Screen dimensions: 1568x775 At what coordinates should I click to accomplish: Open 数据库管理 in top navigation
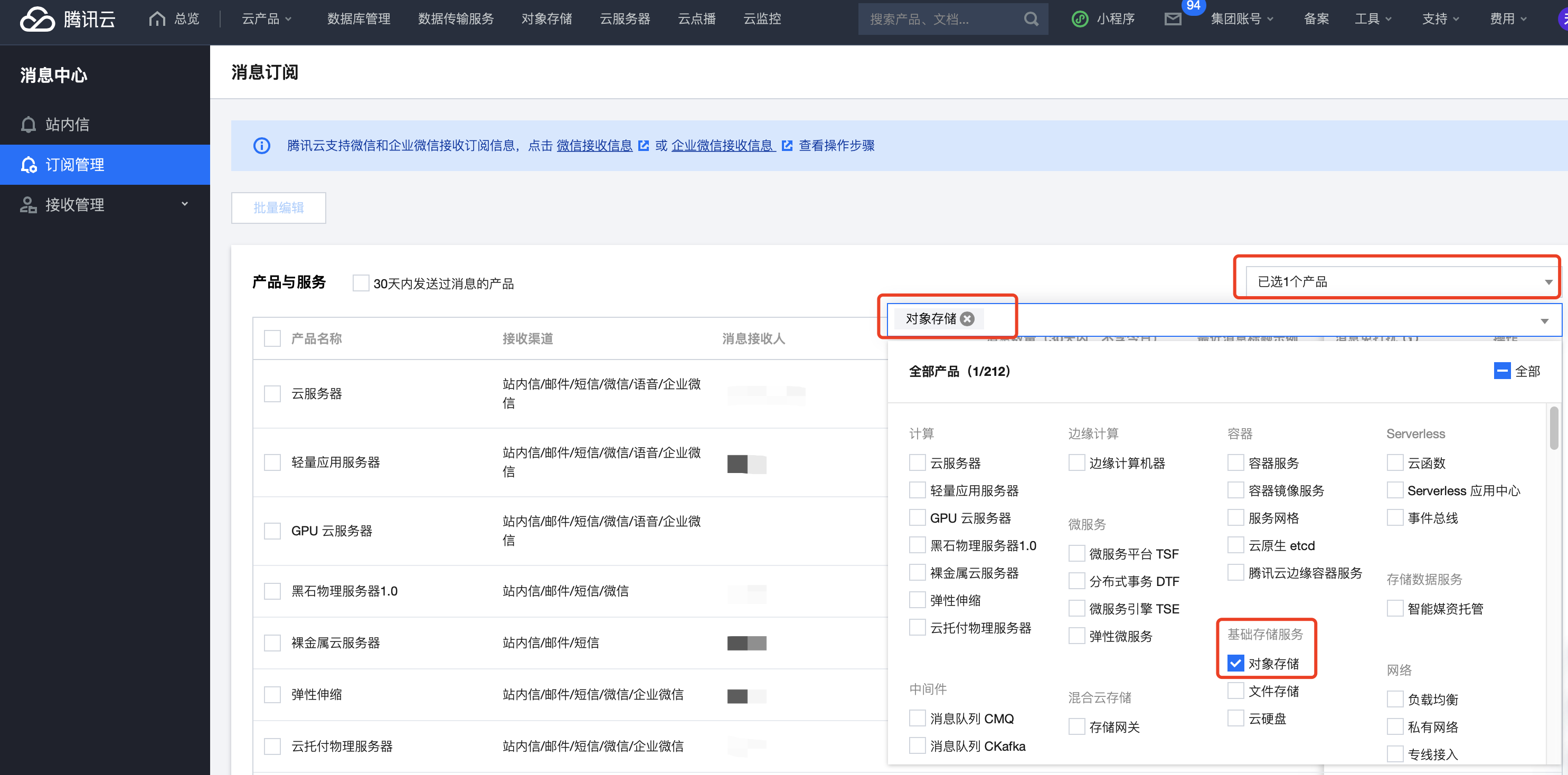[358, 19]
